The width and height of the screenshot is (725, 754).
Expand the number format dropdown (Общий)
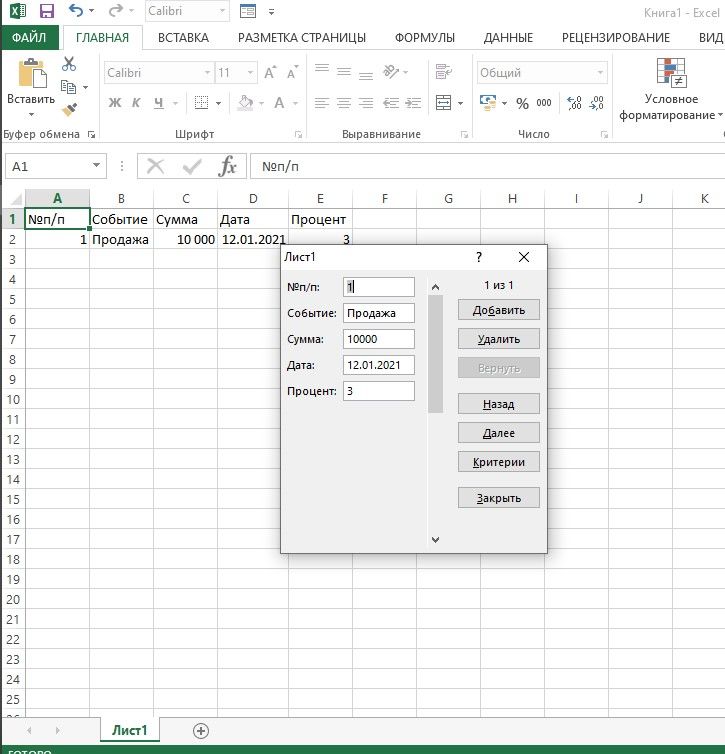click(x=600, y=73)
